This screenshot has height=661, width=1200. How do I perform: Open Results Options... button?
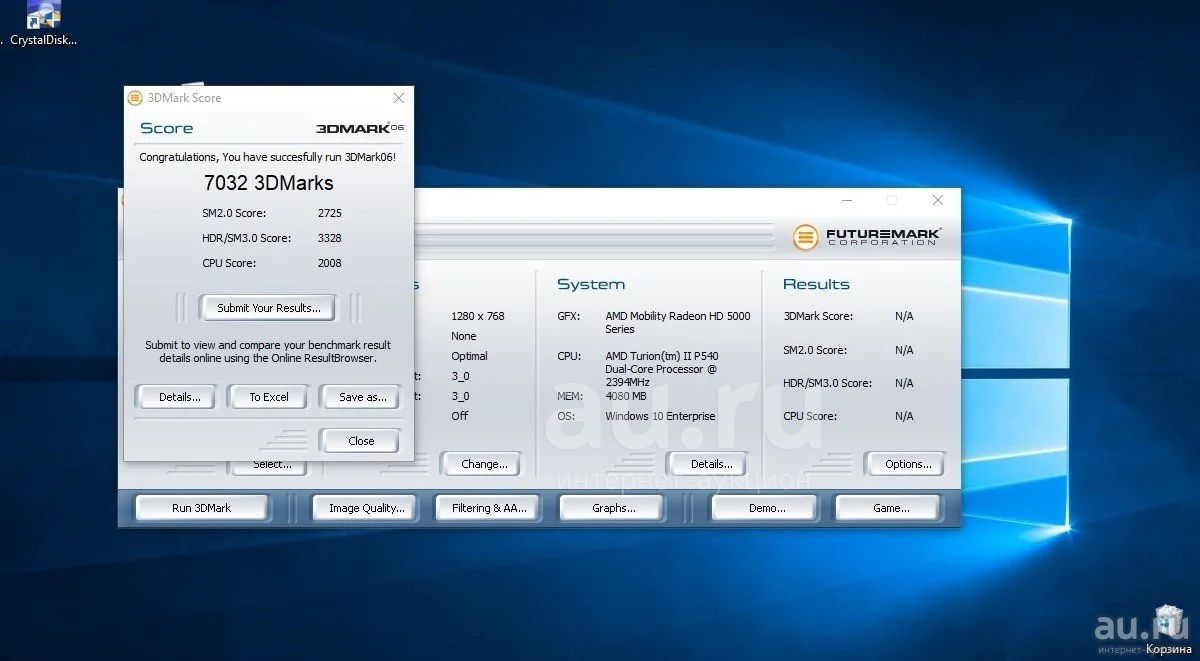click(x=908, y=464)
